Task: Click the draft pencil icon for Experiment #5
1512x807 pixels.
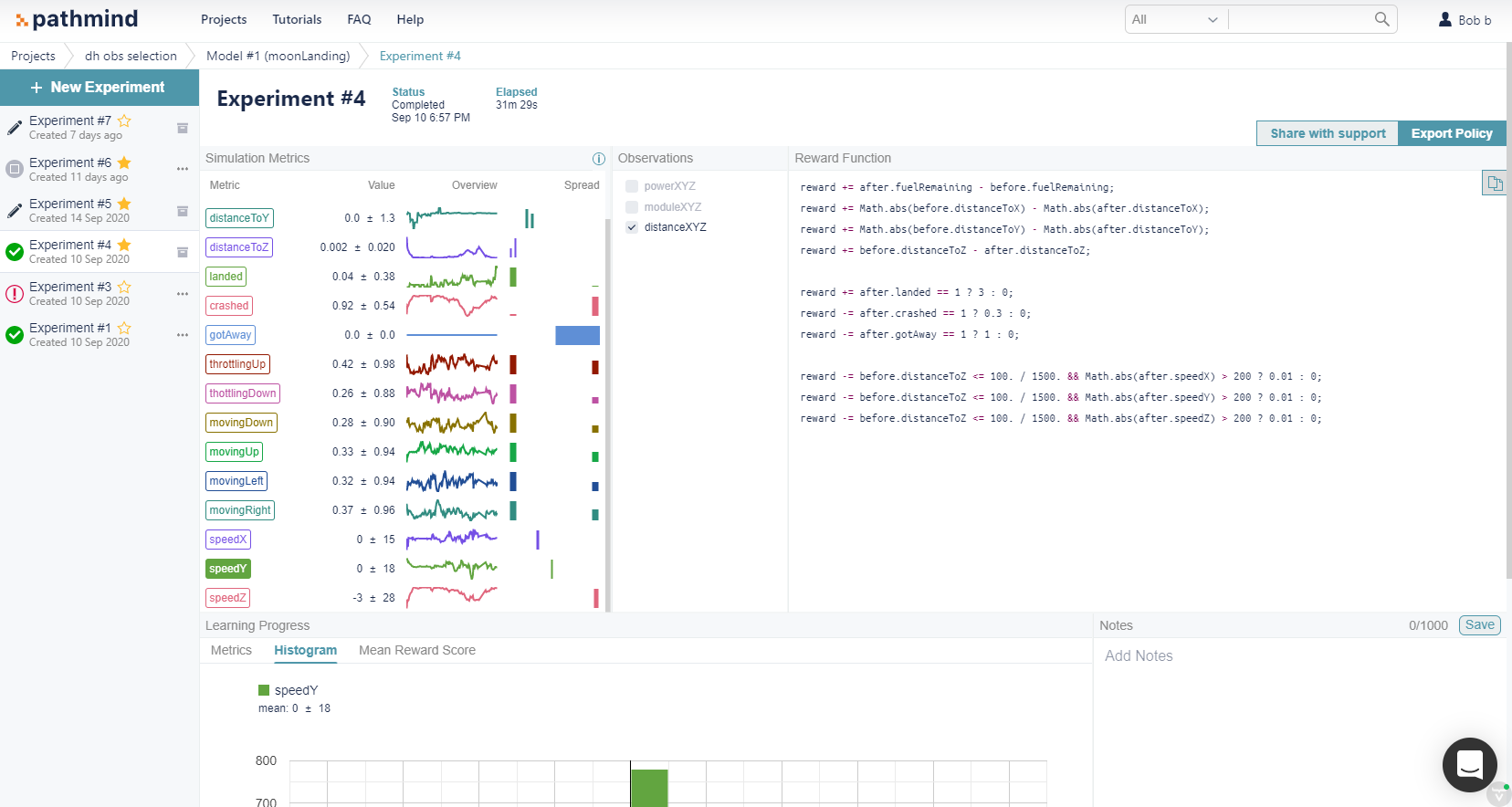Action: click(x=15, y=211)
